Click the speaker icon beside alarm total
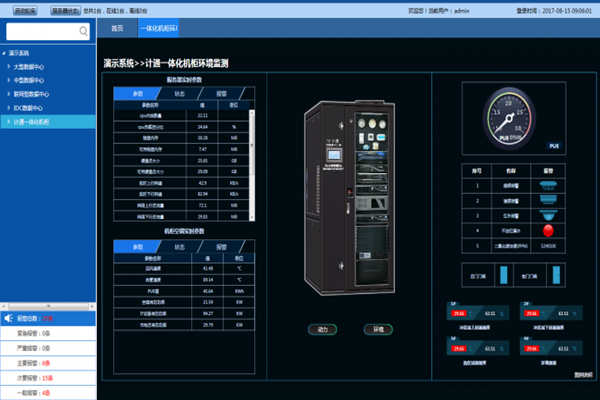This screenshot has width=600, height=400. pyautogui.click(x=9, y=318)
